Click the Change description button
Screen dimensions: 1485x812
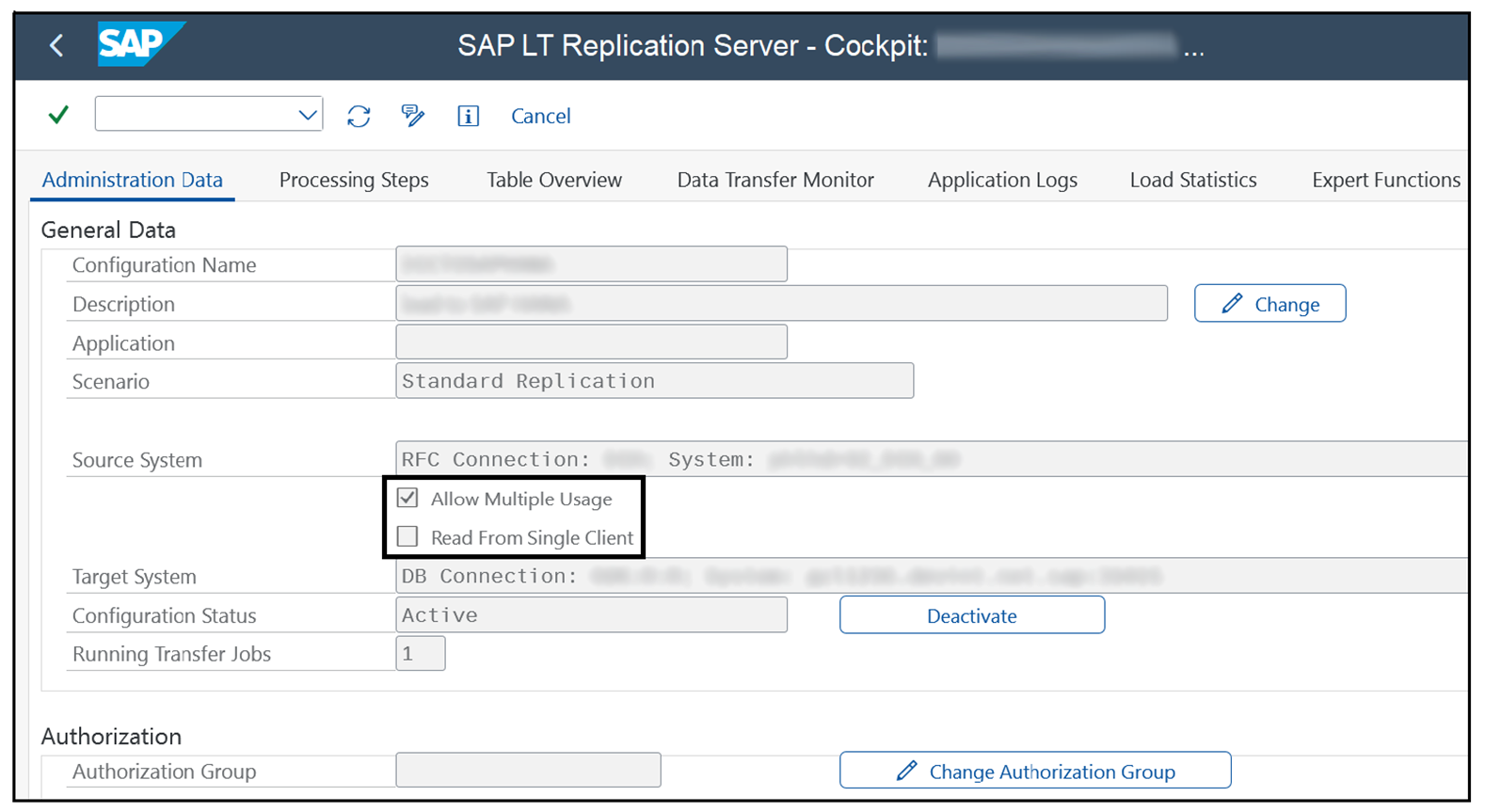pyautogui.click(x=1269, y=304)
